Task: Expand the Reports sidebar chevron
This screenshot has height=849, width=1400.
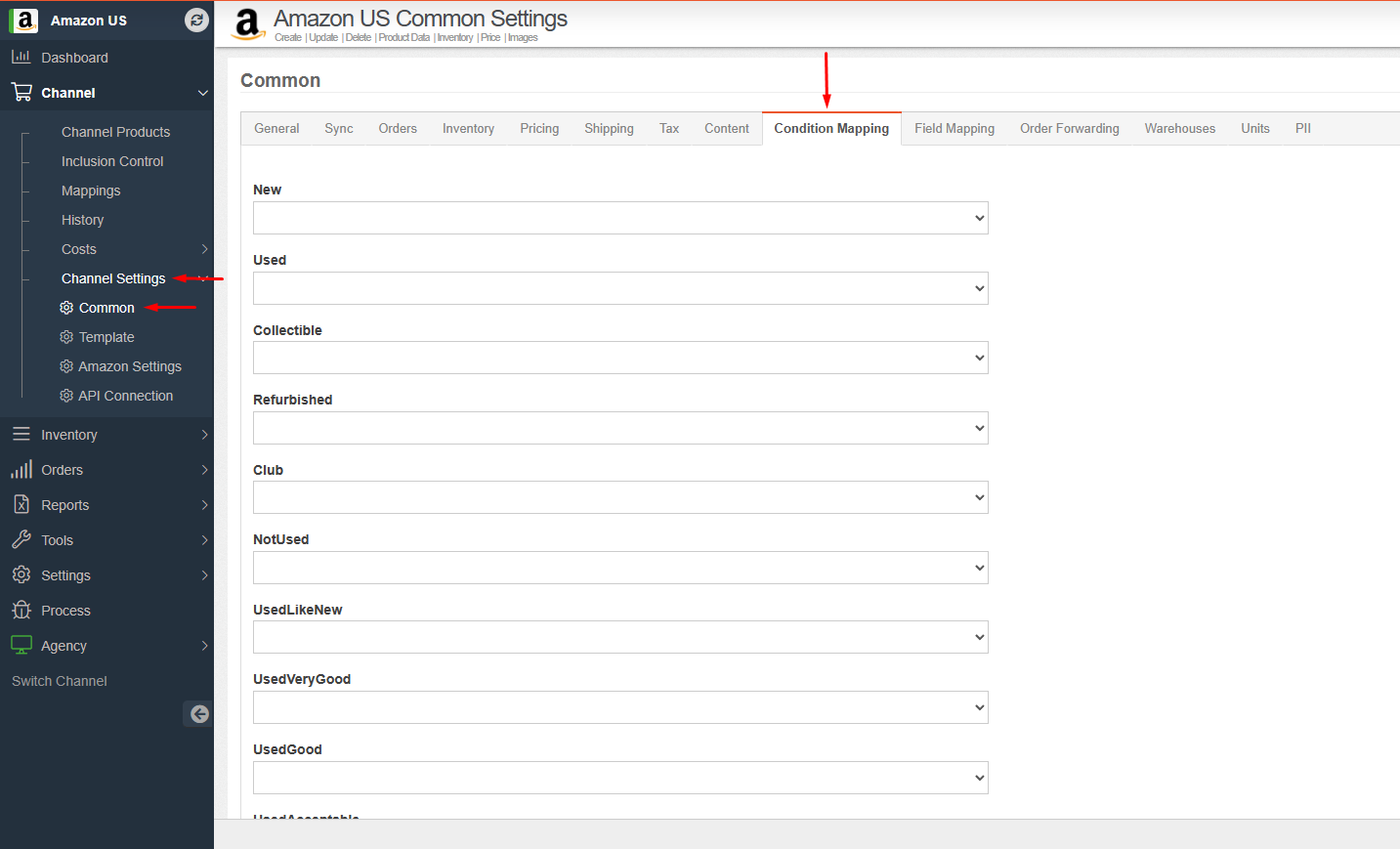Action: [x=204, y=505]
